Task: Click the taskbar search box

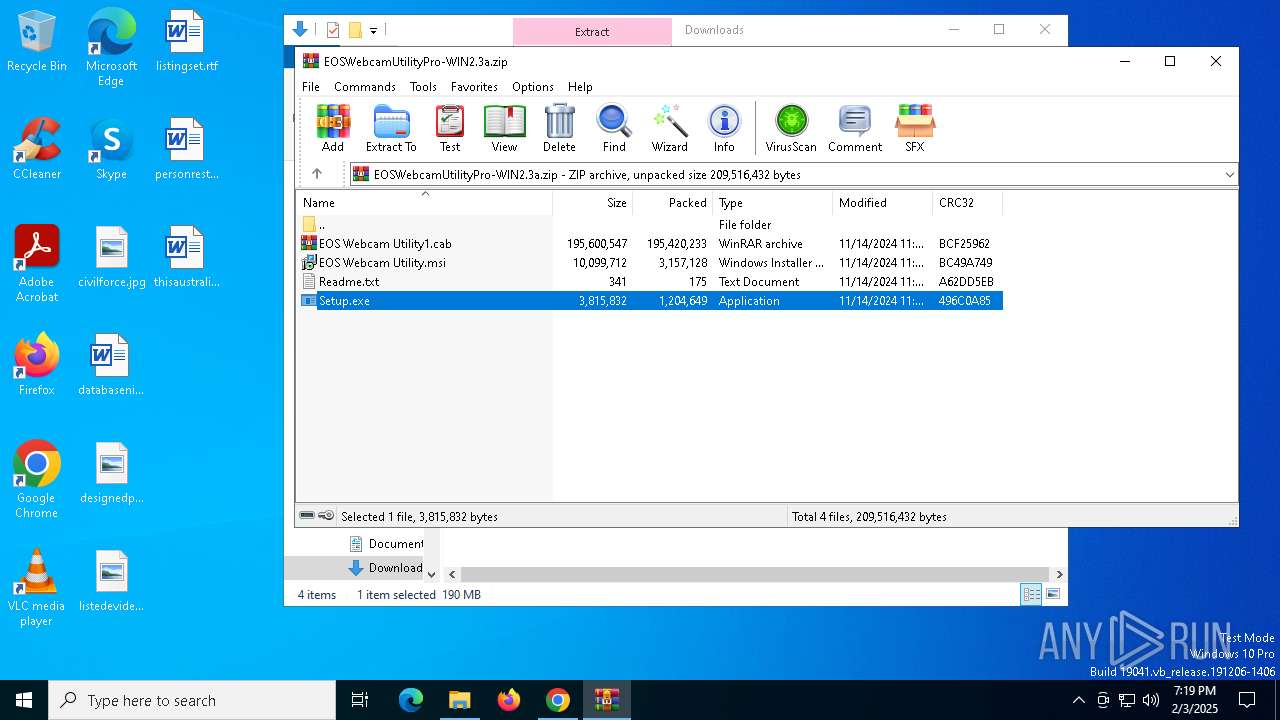Action: coord(192,700)
